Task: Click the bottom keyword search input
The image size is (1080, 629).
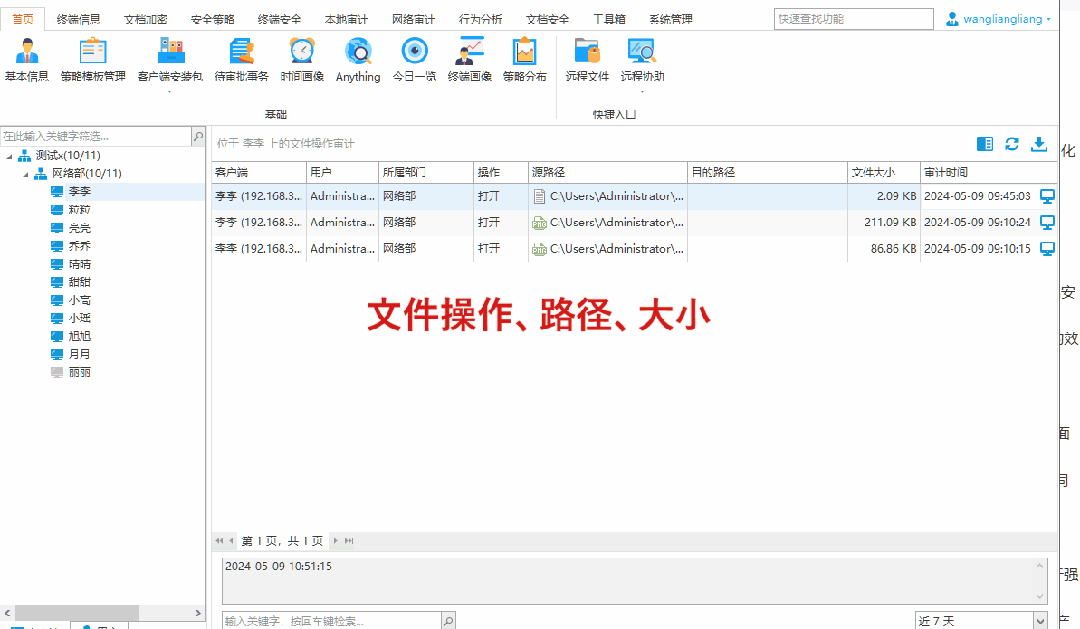Action: coord(331,621)
